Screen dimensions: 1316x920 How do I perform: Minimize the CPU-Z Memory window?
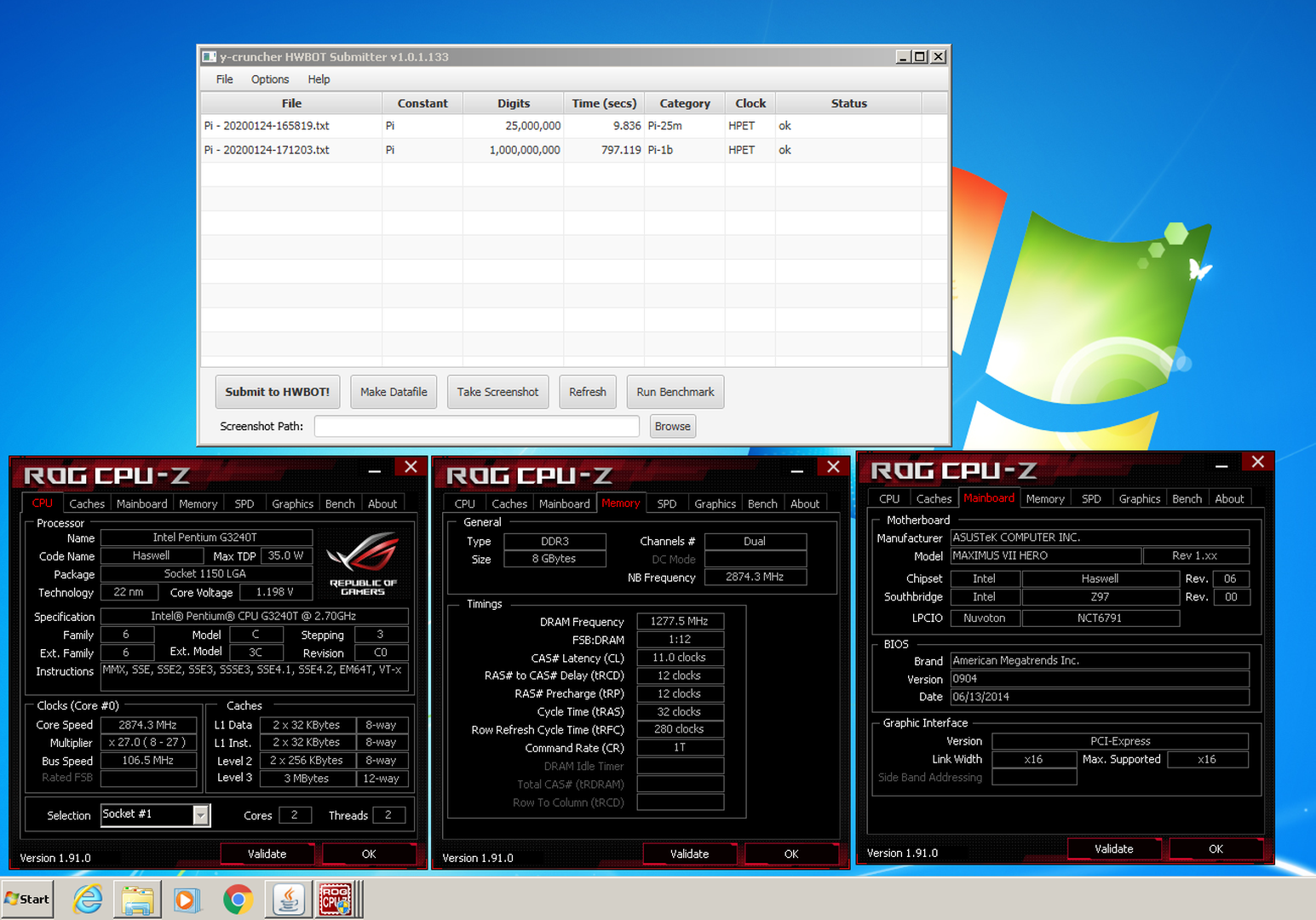click(797, 469)
